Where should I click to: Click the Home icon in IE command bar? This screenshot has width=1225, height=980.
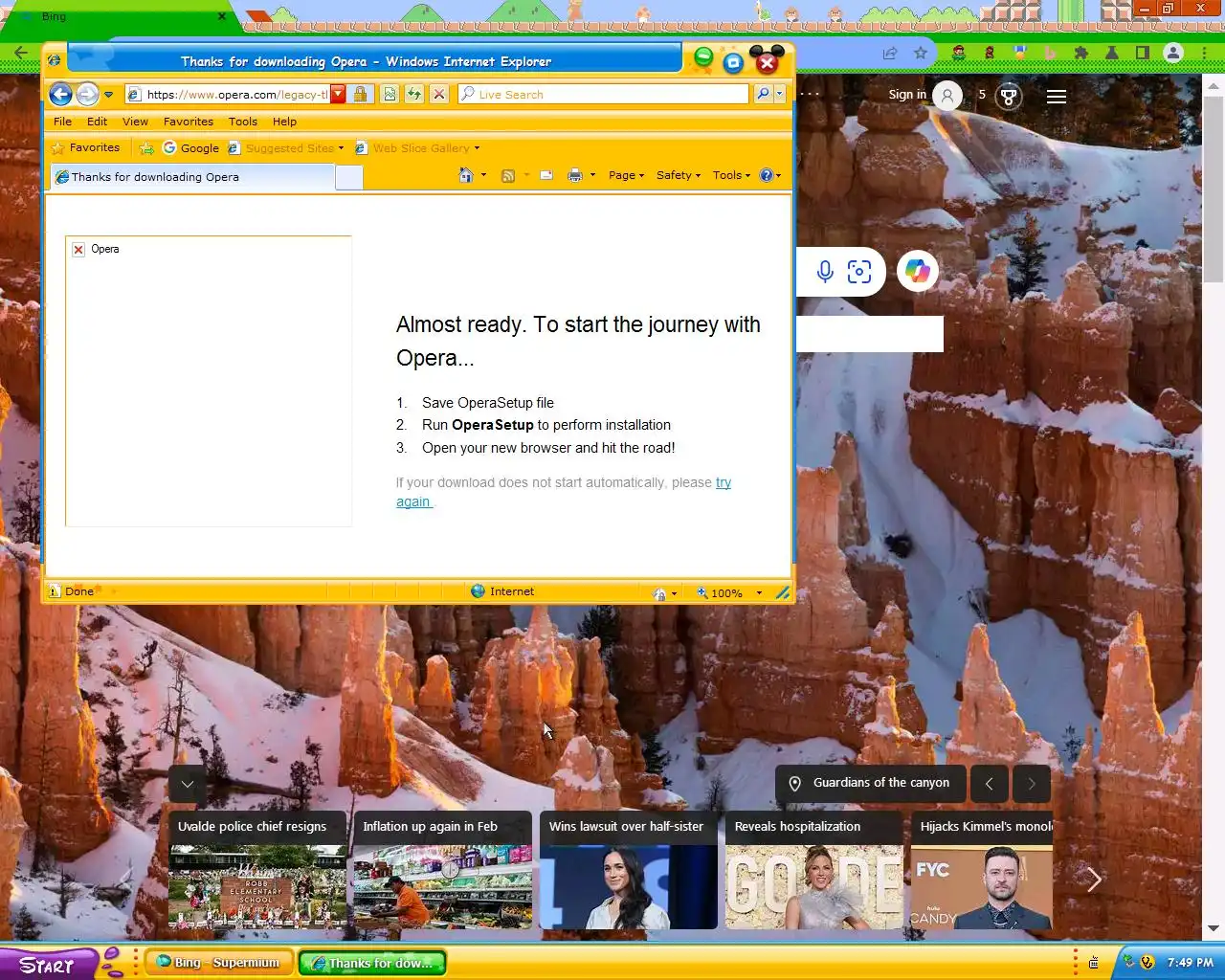point(466,175)
